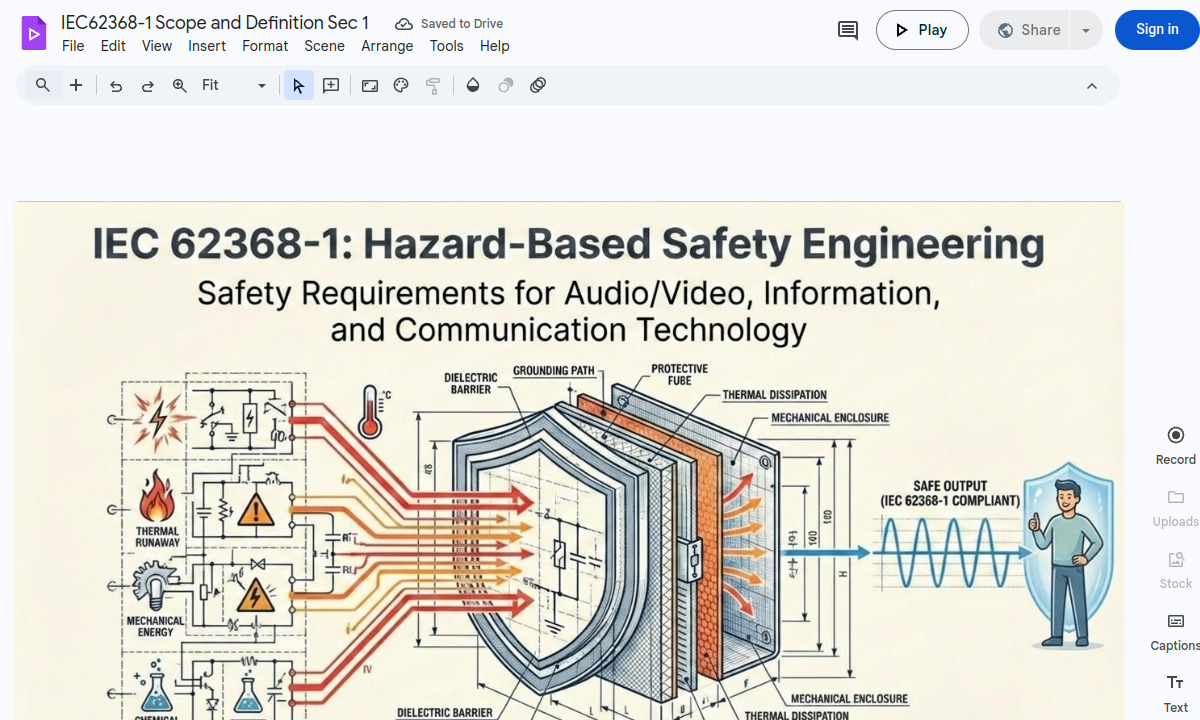Open the fill color droplet picker
Viewport: 1200px width, 720px height.
473,86
